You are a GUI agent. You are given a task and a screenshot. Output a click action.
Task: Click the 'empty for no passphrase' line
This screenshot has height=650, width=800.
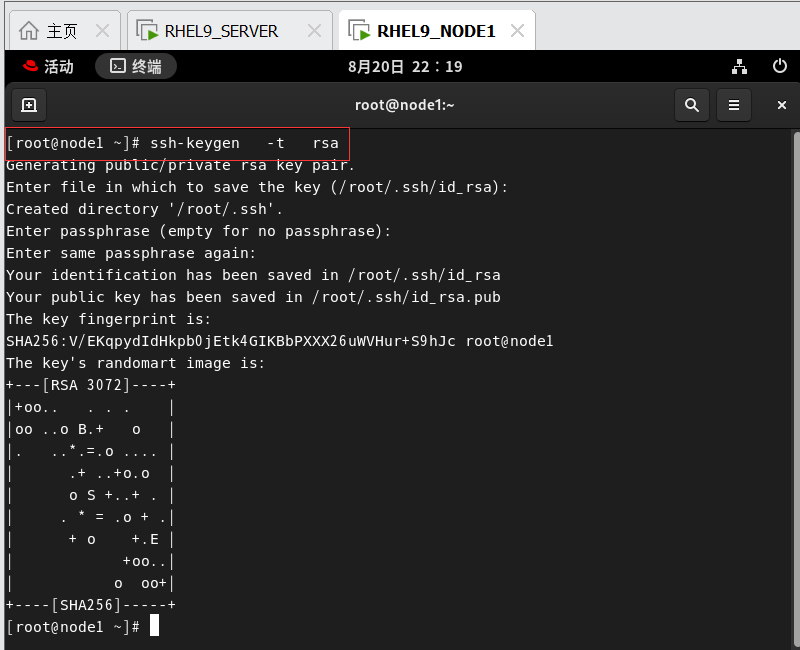click(x=198, y=231)
